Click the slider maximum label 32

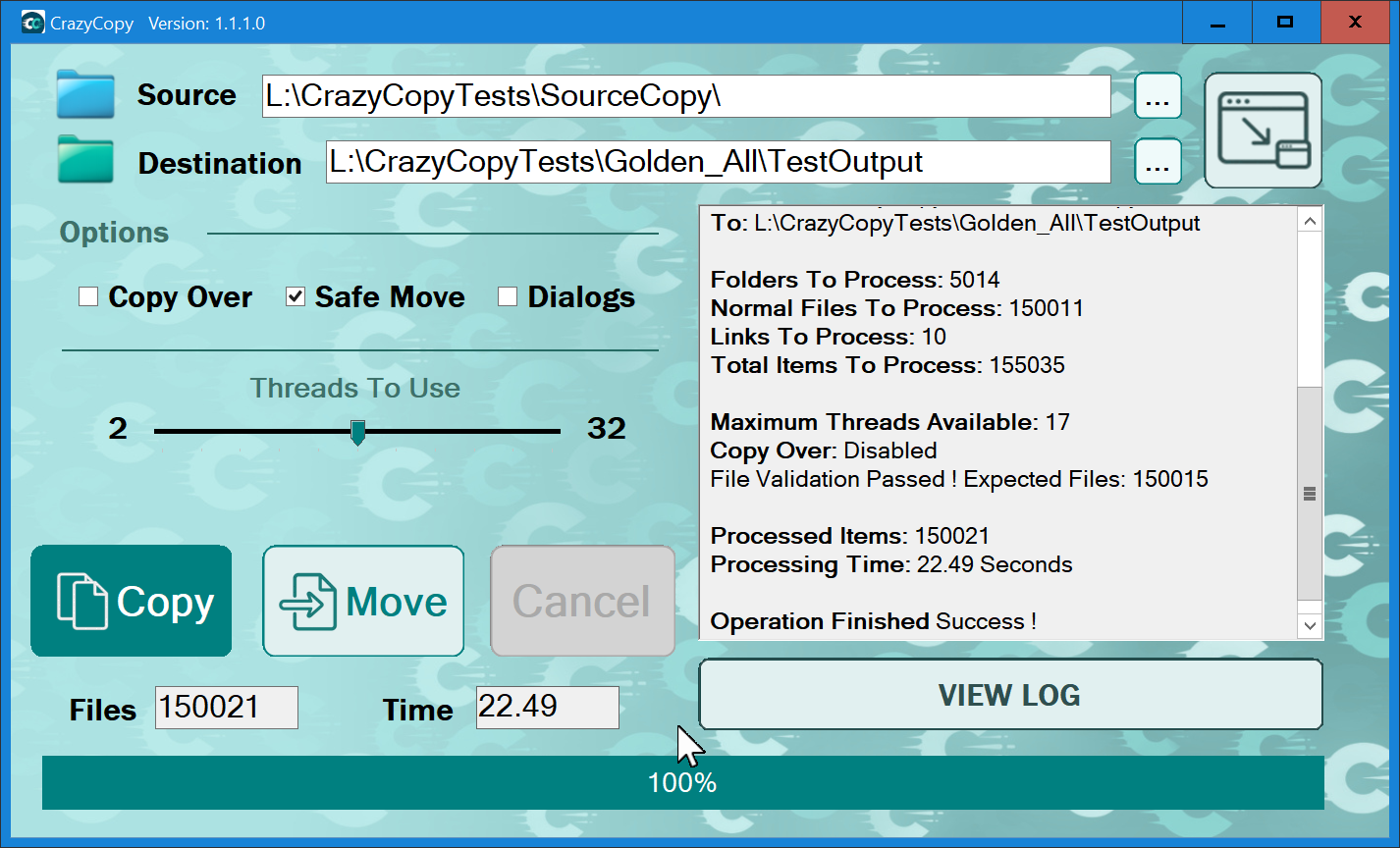click(x=607, y=428)
